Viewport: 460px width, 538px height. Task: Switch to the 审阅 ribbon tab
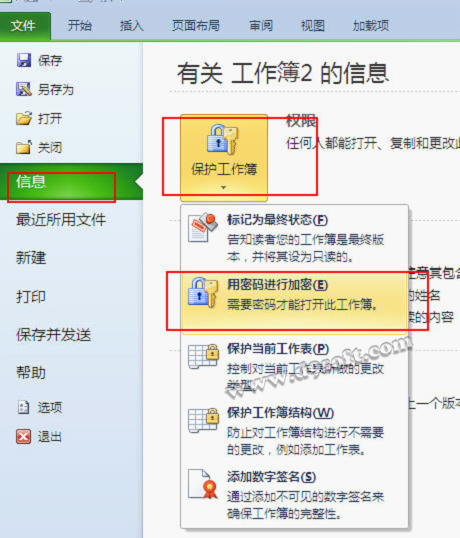click(x=261, y=26)
